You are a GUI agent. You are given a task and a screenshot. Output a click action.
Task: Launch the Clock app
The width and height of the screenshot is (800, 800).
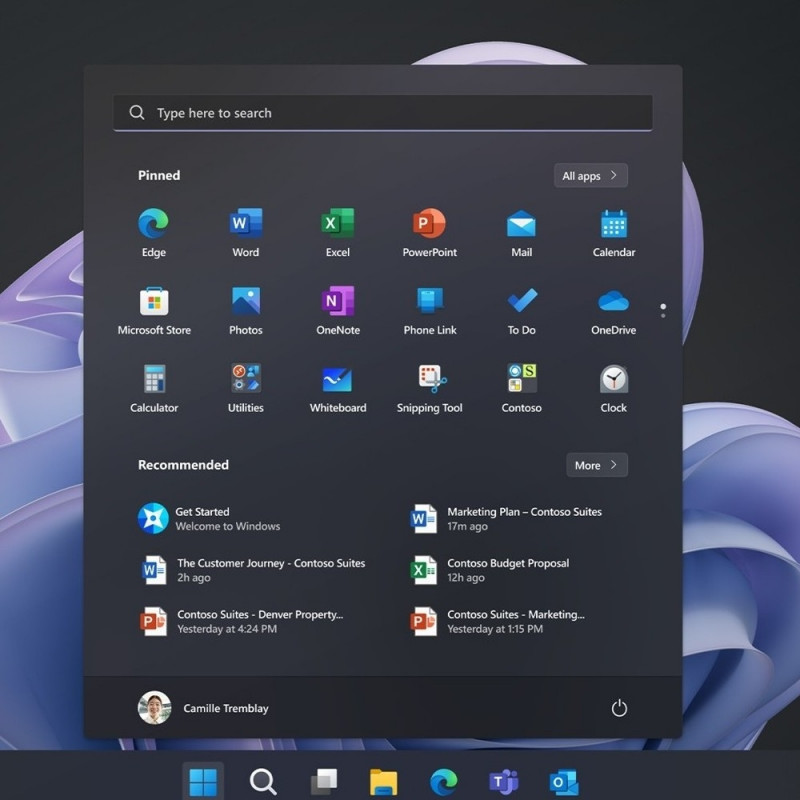pyautogui.click(x=614, y=388)
